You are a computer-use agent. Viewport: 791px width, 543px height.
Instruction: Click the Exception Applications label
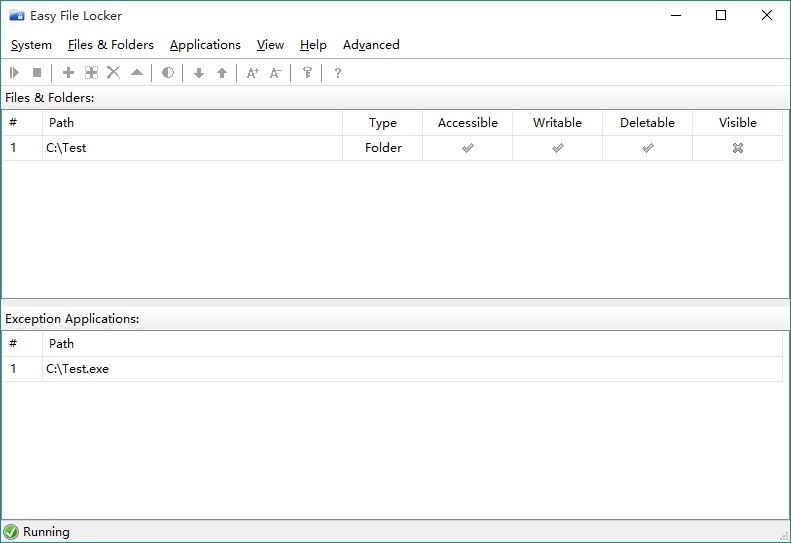point(72,319)
